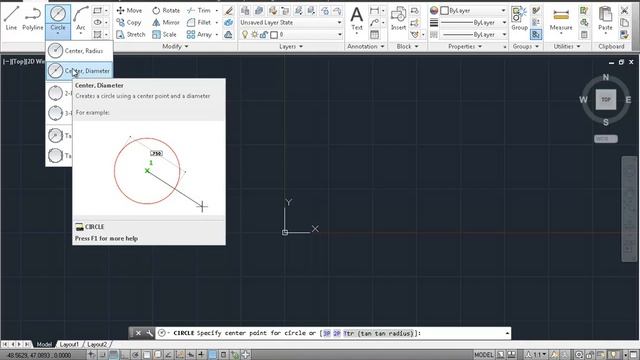Image resolution: width=640 pixels, height=360 pixels.
Task: Click TOP face of the ViewCube
Action: 606,100
